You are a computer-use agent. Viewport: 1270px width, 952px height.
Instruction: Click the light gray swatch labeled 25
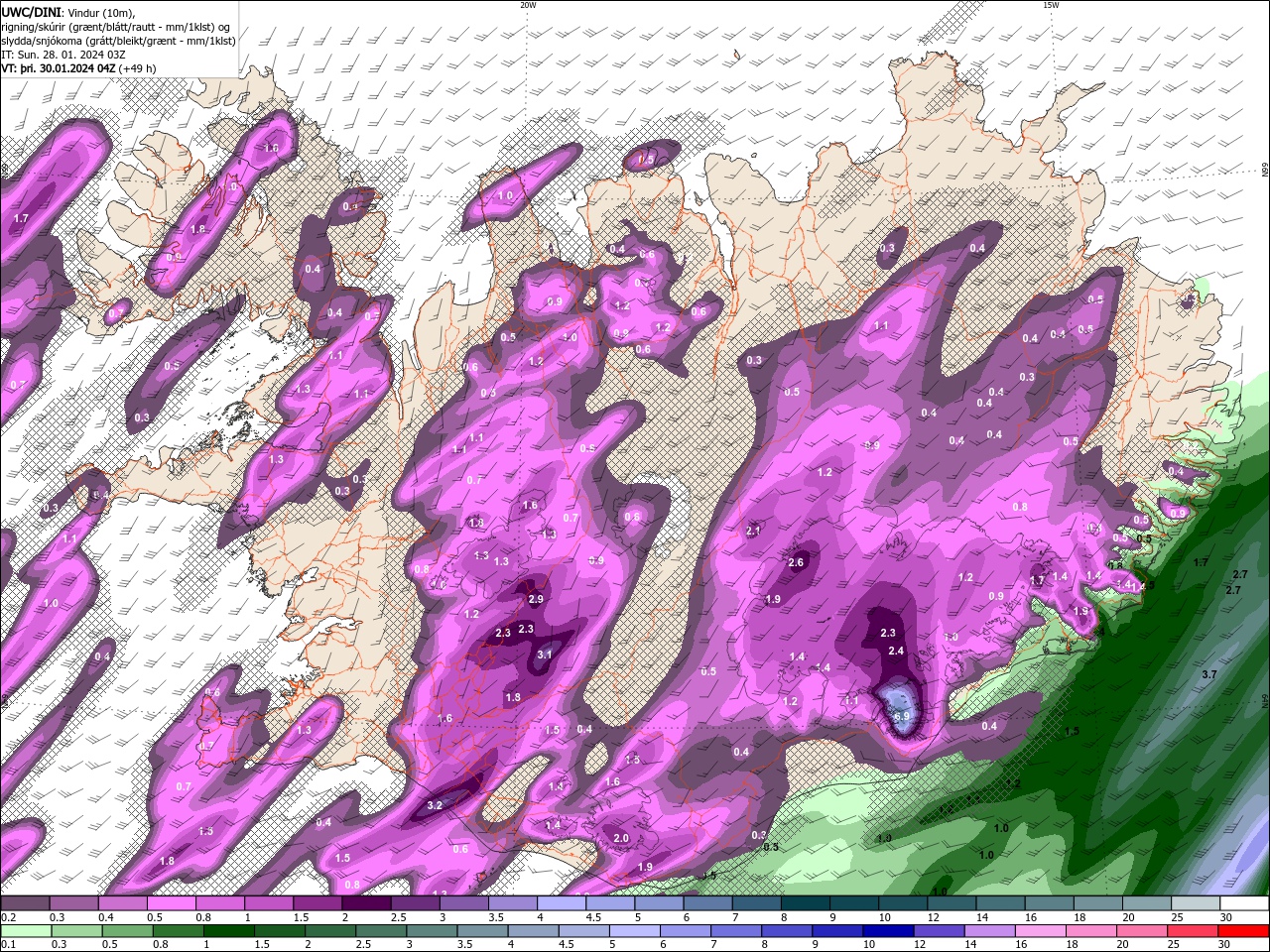pyautogui.click(x=1197, y=903)
